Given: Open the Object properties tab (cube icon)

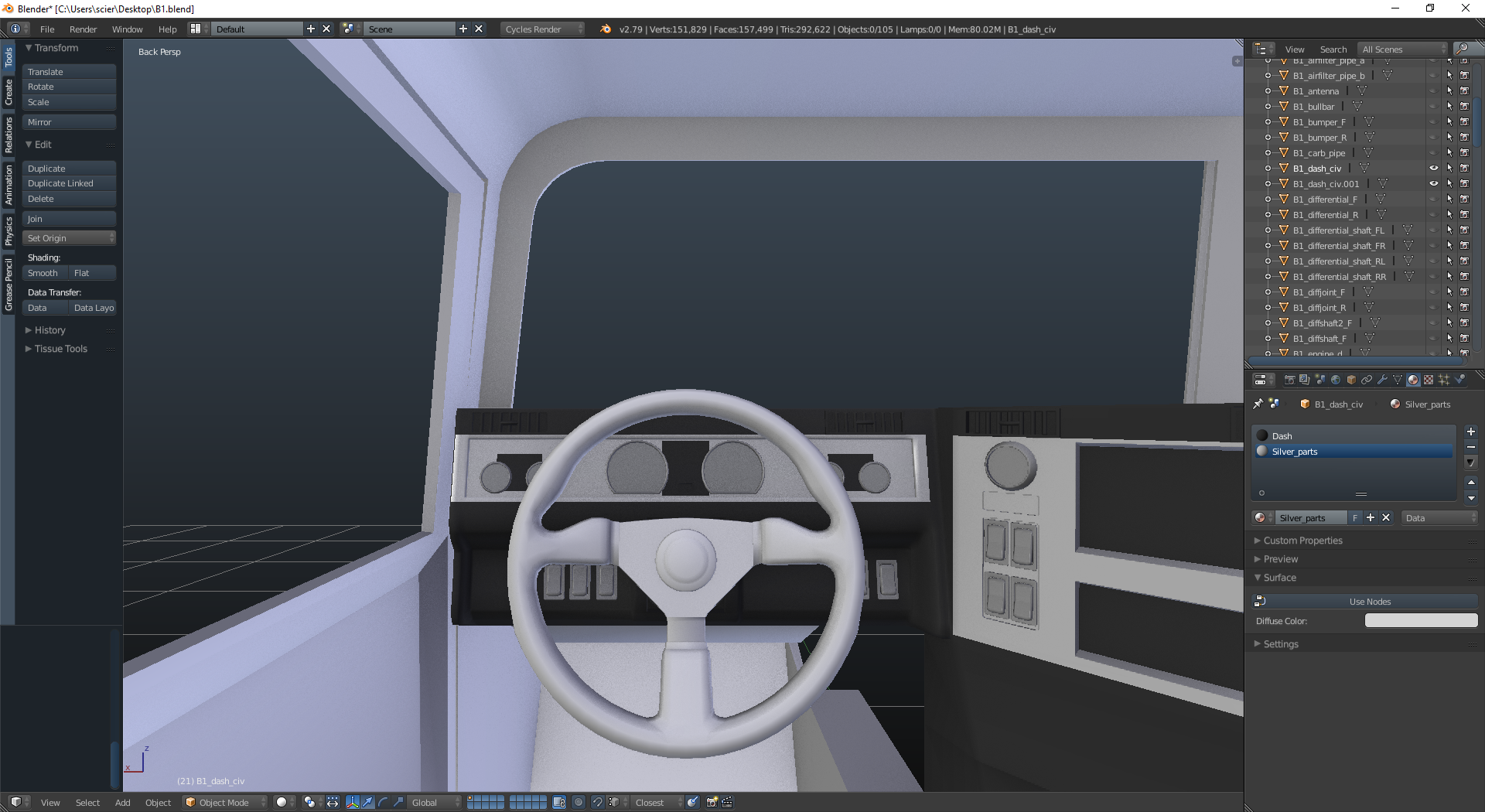Looking at the screenshot, I should pyautogui.click(x=1351, y=380).
